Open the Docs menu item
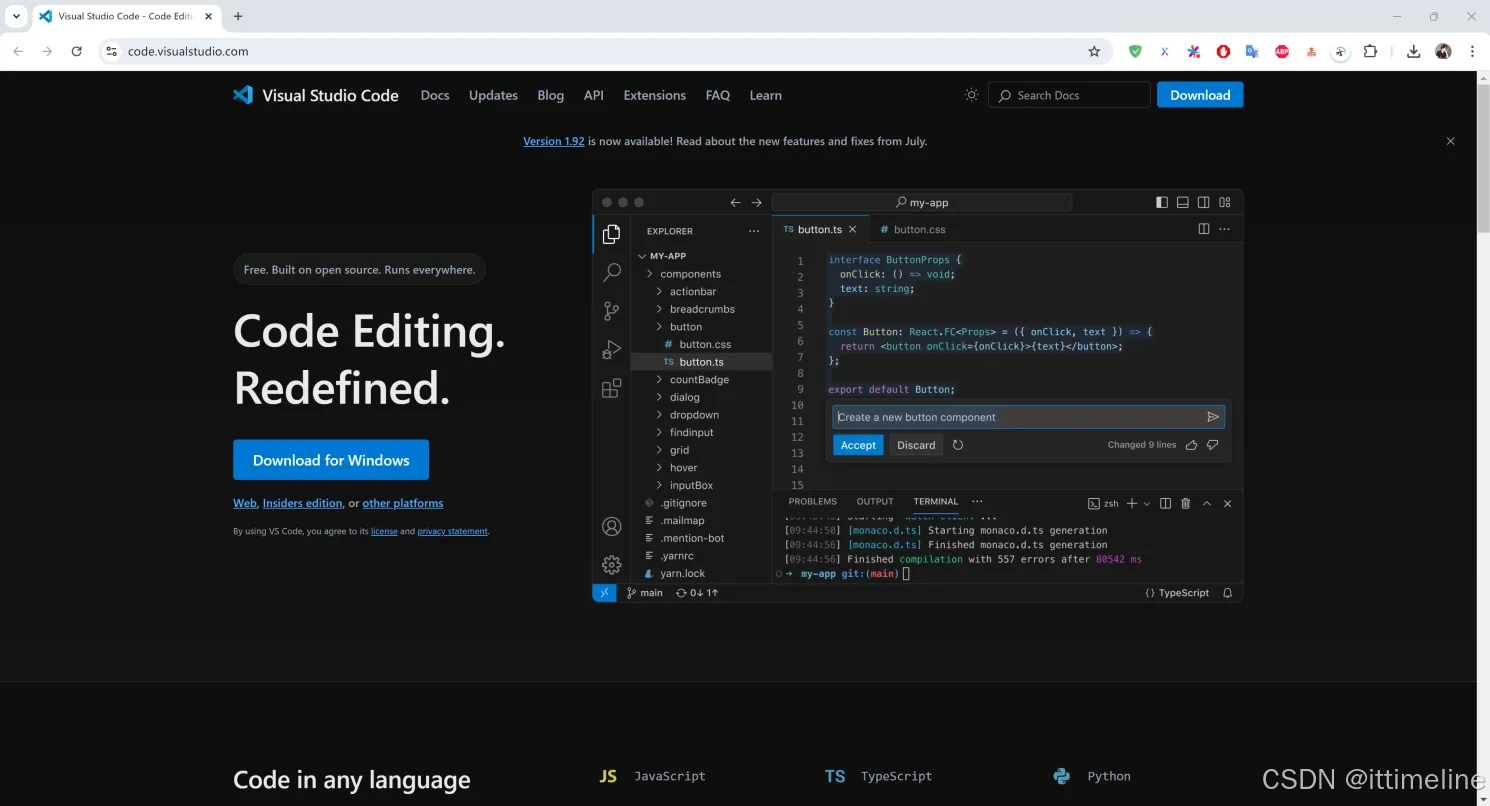1490x806 pixels. point(435,95)
